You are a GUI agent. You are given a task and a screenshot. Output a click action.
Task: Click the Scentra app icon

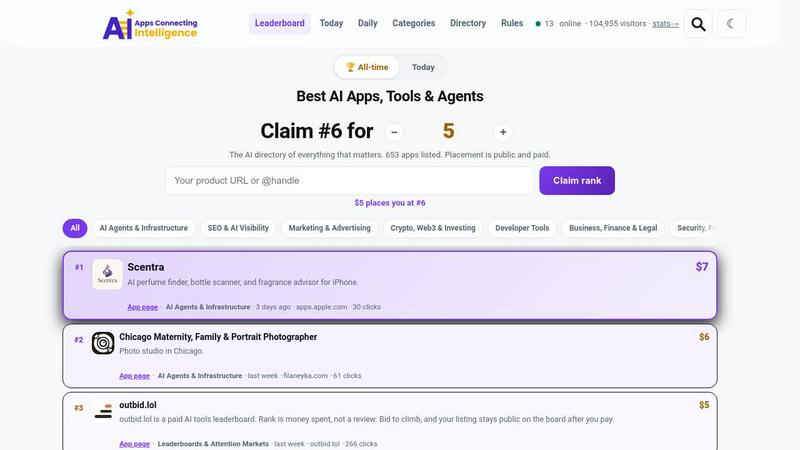pos(107,274)
